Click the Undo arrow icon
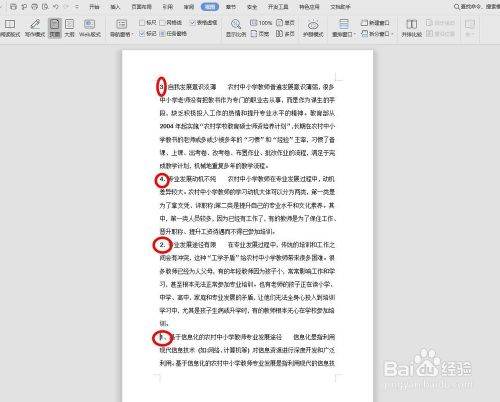Image resolution: width=500 pixels, height=402 pixels. (x=56, y=6)
